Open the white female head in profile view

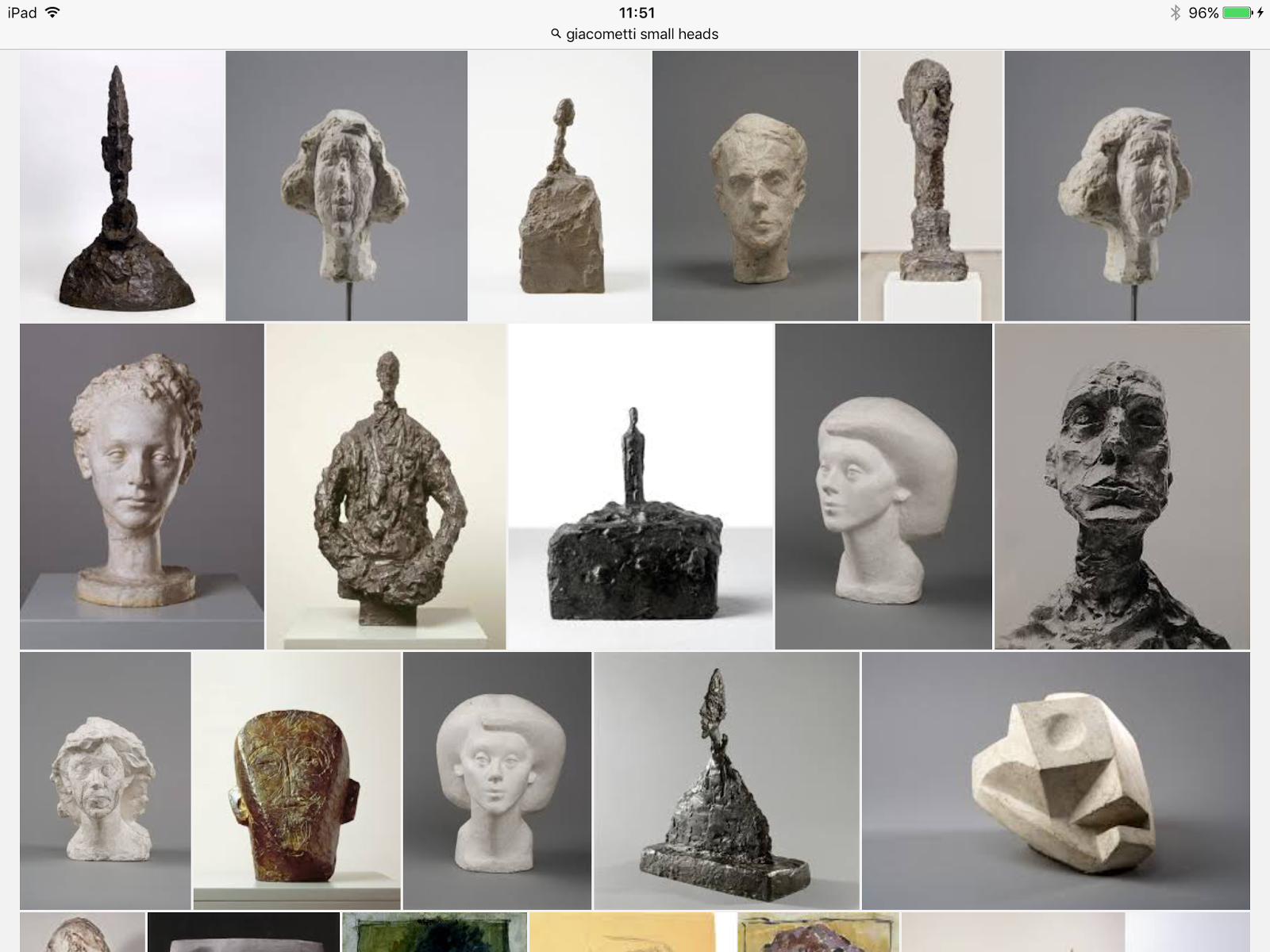pos(883,486)
